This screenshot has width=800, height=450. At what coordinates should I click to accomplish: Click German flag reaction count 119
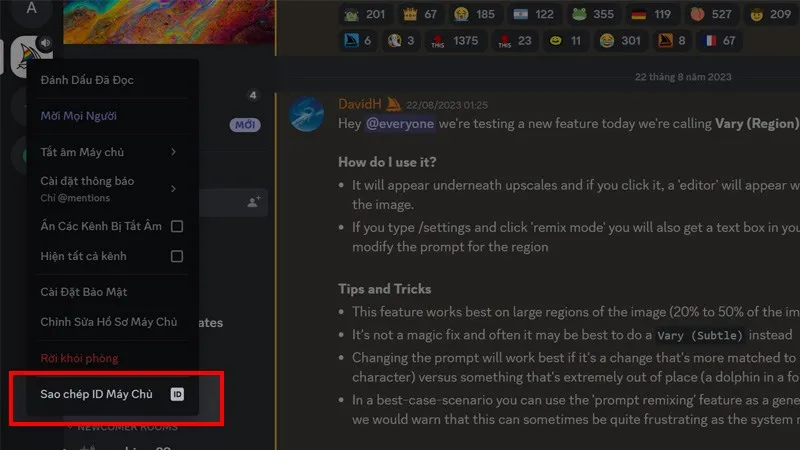pyautogui.click(x=652, y=14)
